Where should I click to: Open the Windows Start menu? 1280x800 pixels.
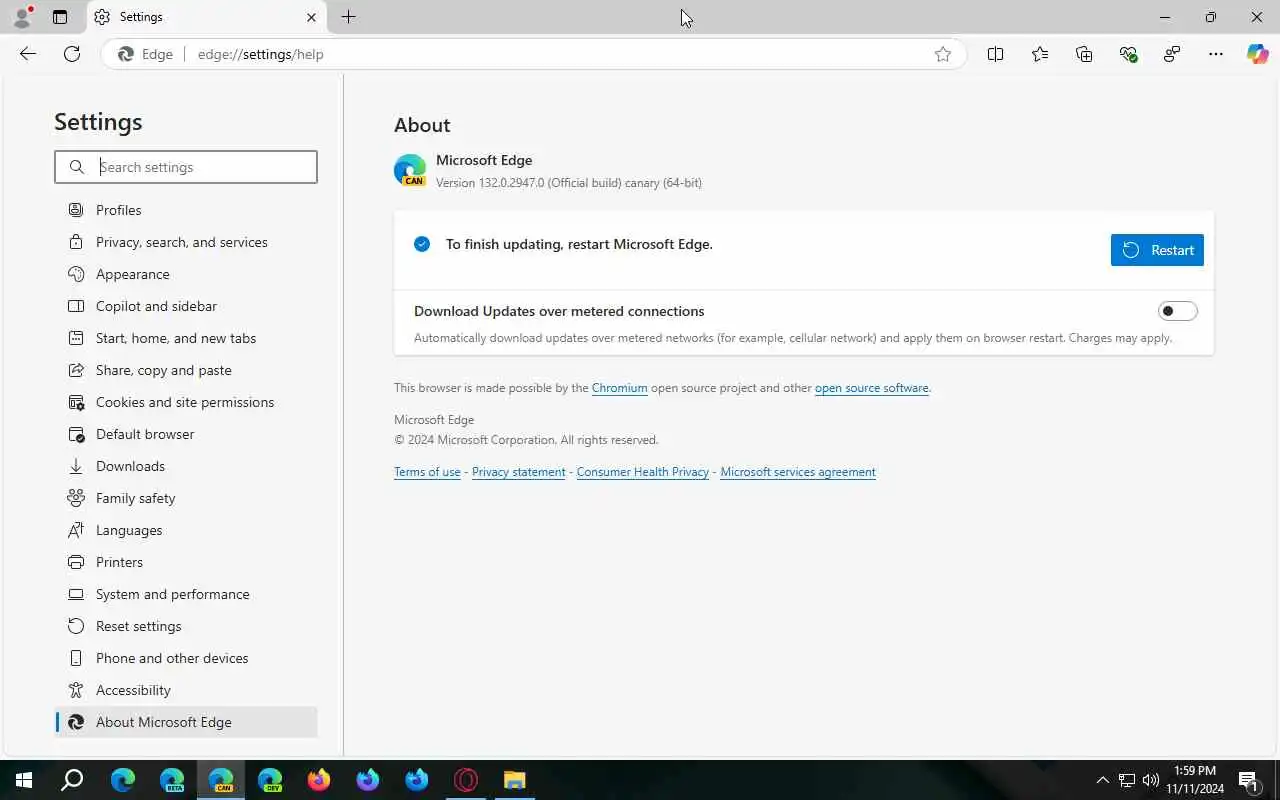[24, 780]
